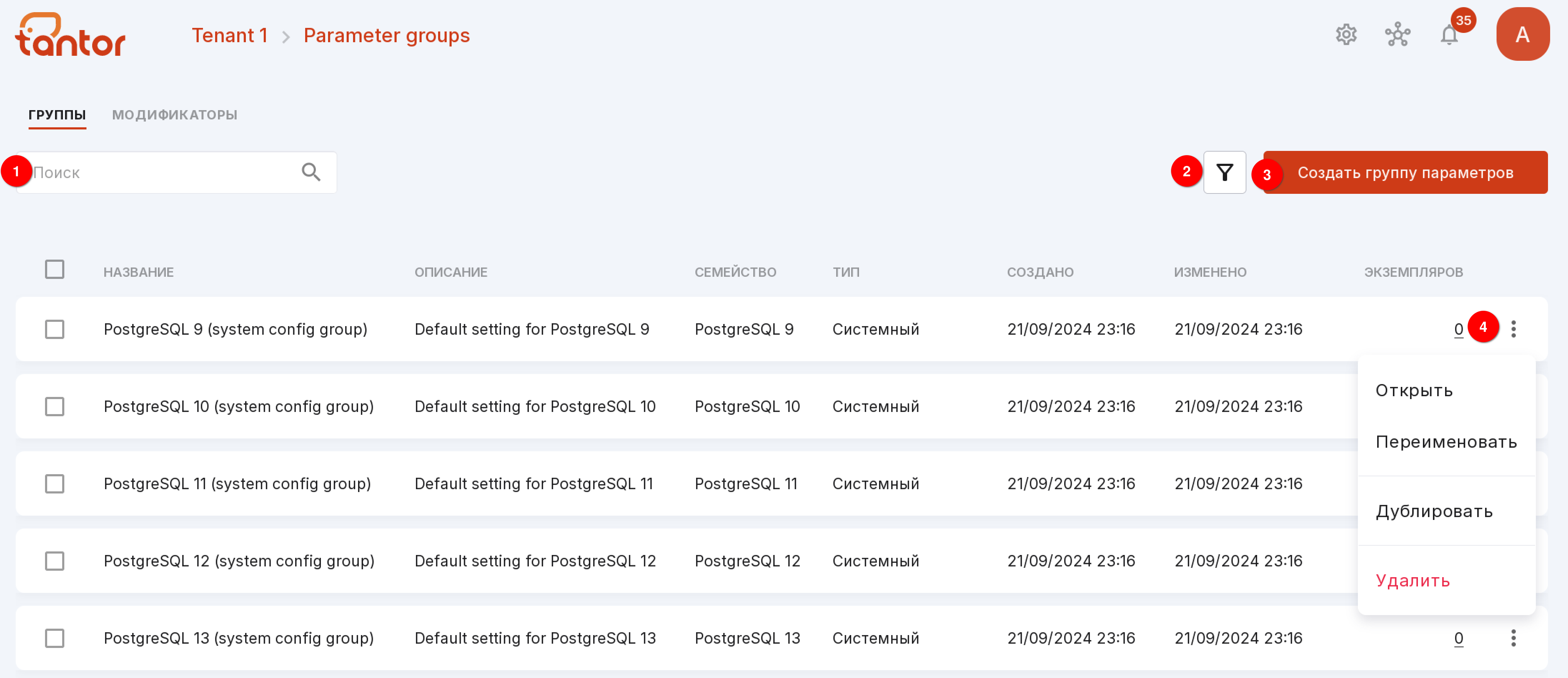This screenshot has height=678, width=1568.
Task: Check the PostgreSQL 11 row checkbox
Action: tap(55, 484)
